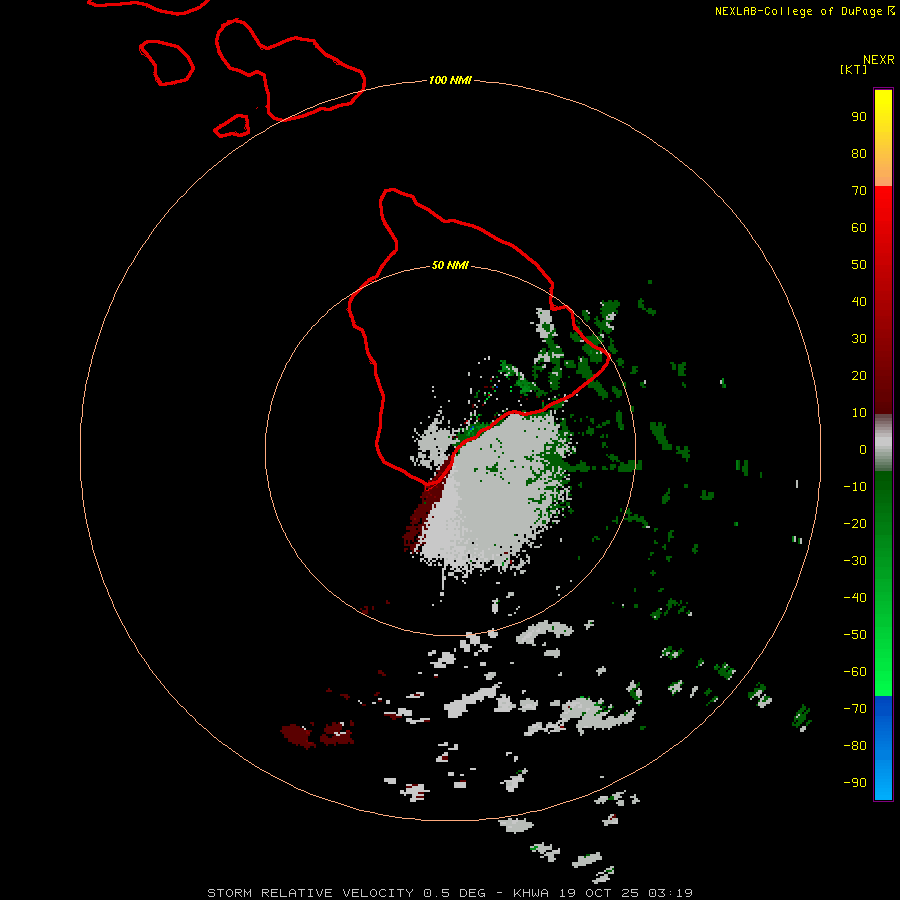Image resolution: width=900 pixels, height=900 pixels.
Task: Click the -40 value on the velocity scale
Action: (x=855, y=598)
